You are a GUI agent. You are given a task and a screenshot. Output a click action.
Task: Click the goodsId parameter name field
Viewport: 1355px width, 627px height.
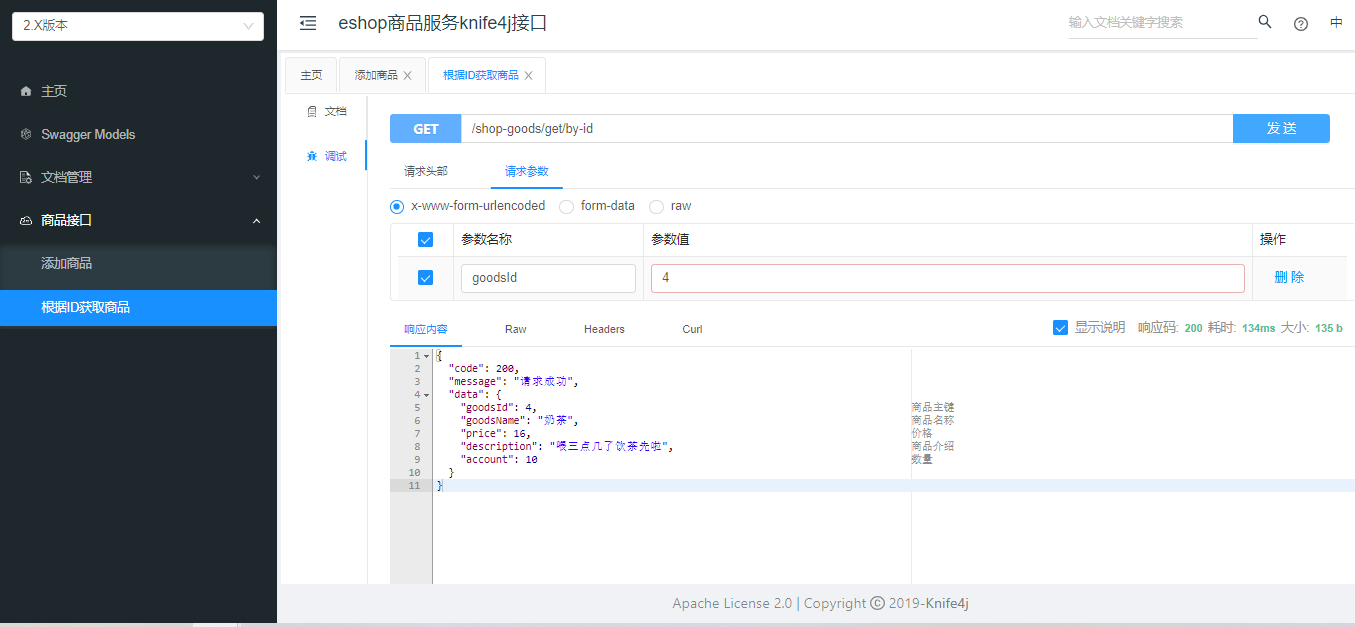point(548,278)
